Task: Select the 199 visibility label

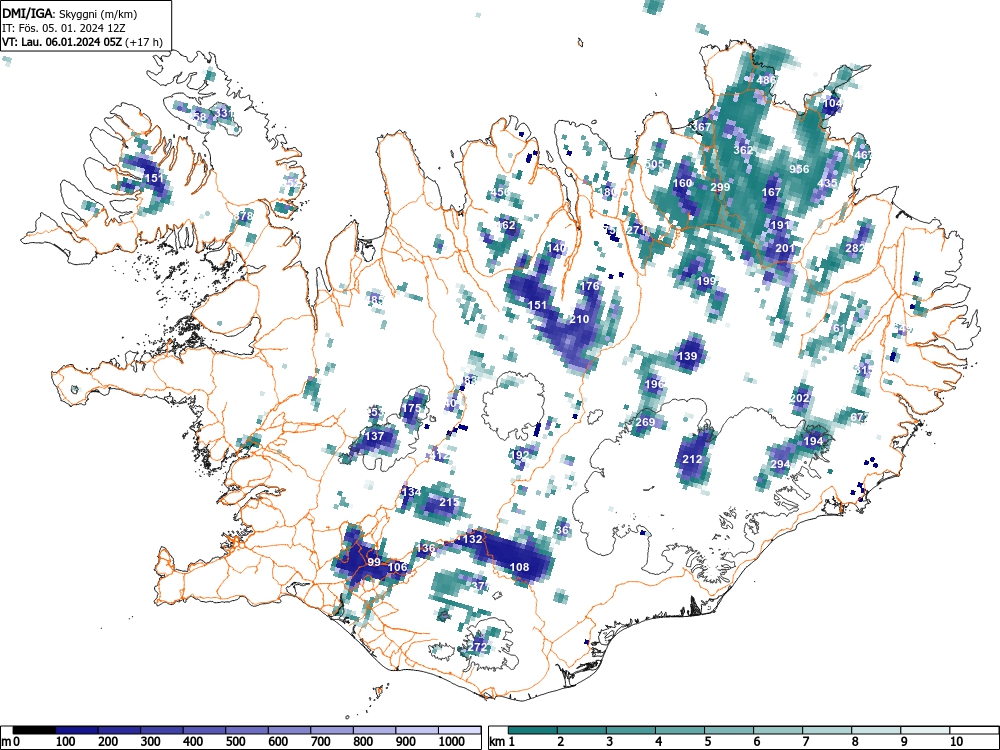Action: (x=707, y=281)
